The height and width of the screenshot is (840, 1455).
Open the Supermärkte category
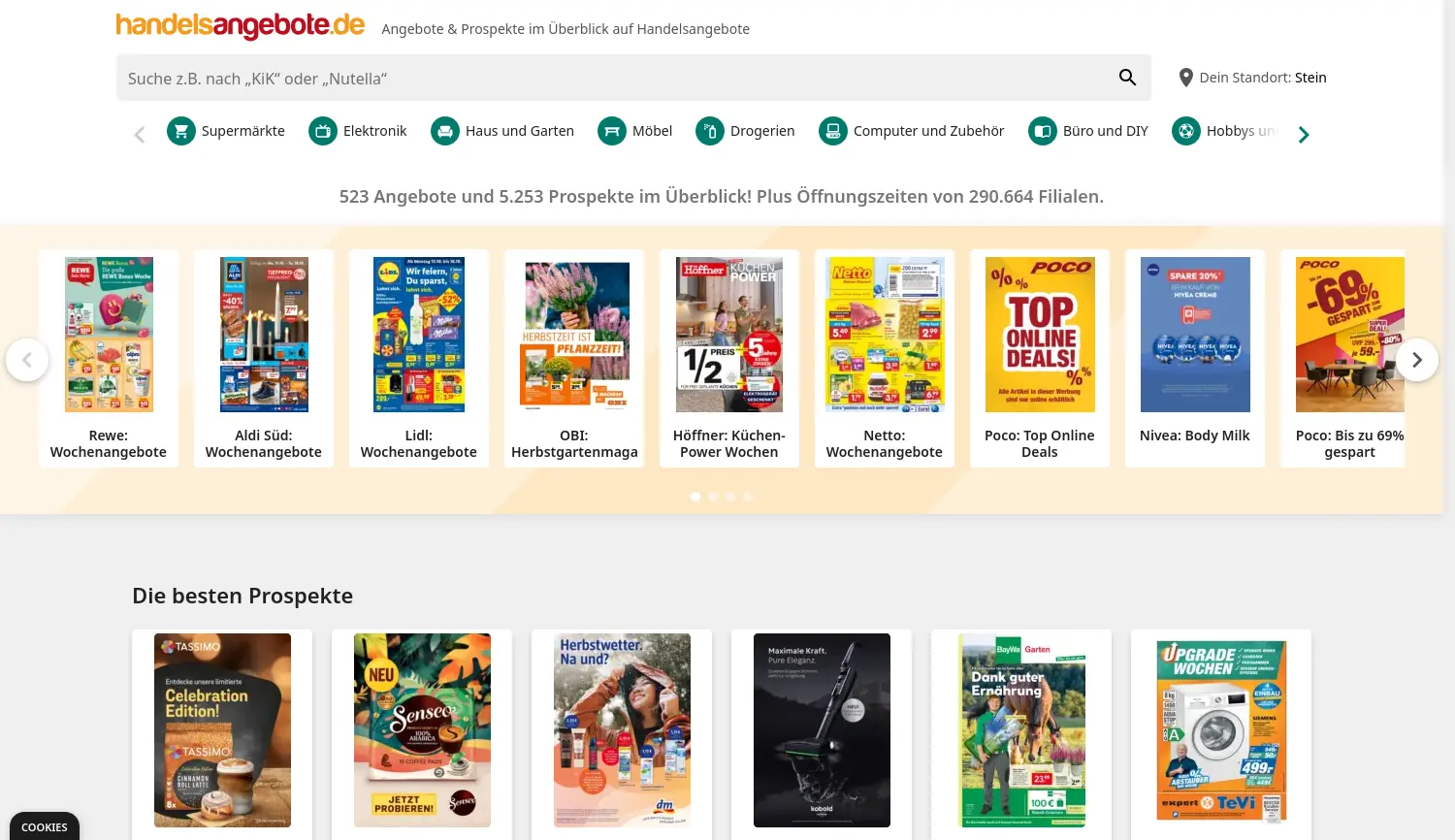[x=226, y=131]
